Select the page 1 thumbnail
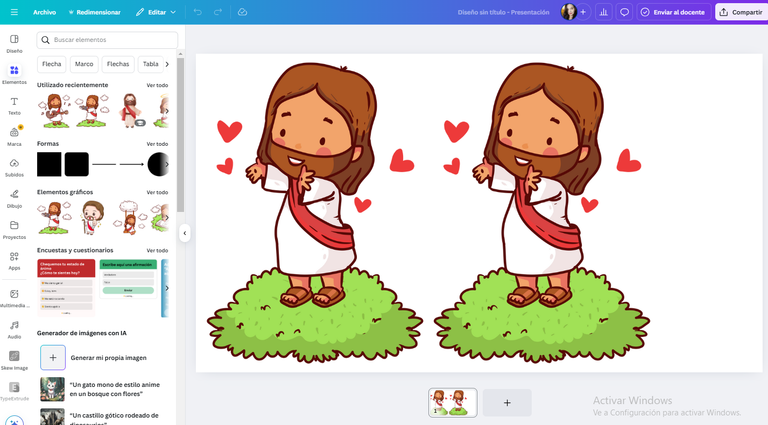The image size is (768, 425). pyautogui.click(x=453, y=402)
